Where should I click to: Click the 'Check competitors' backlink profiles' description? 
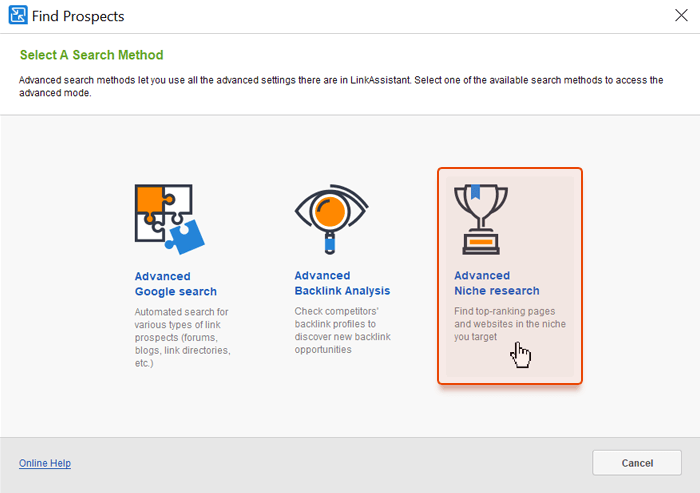(342, 330)
